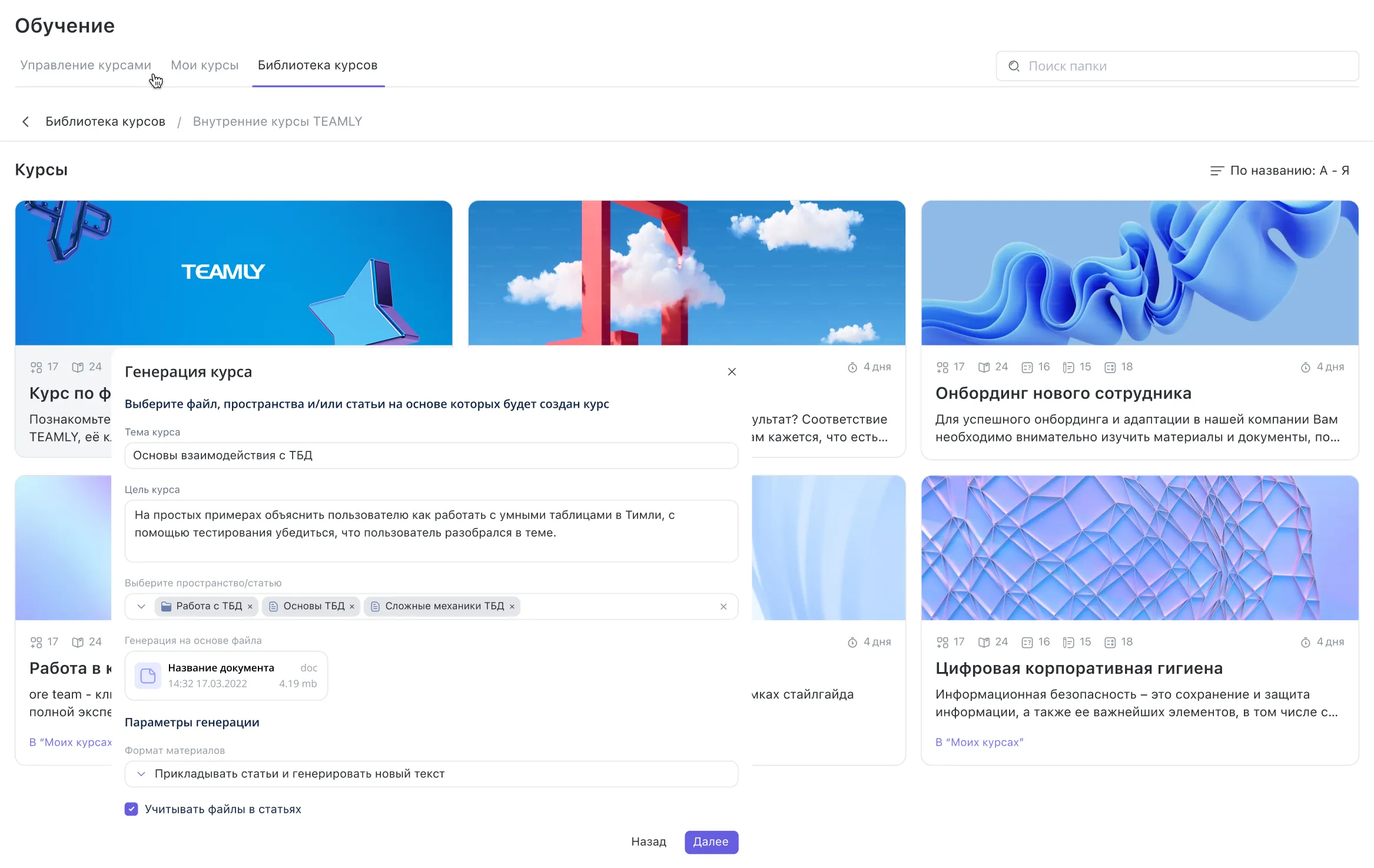Viewport: 1374px width, 868px height.
Task: Clear all selected spaces and articles
Action: (x=723, y=607)
